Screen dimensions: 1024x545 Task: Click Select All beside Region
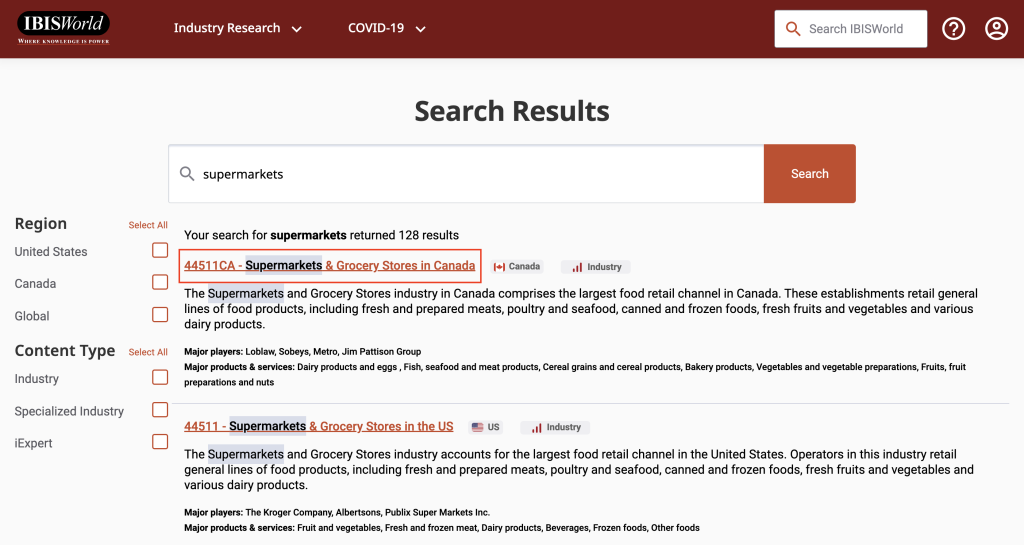coord(148,225)
